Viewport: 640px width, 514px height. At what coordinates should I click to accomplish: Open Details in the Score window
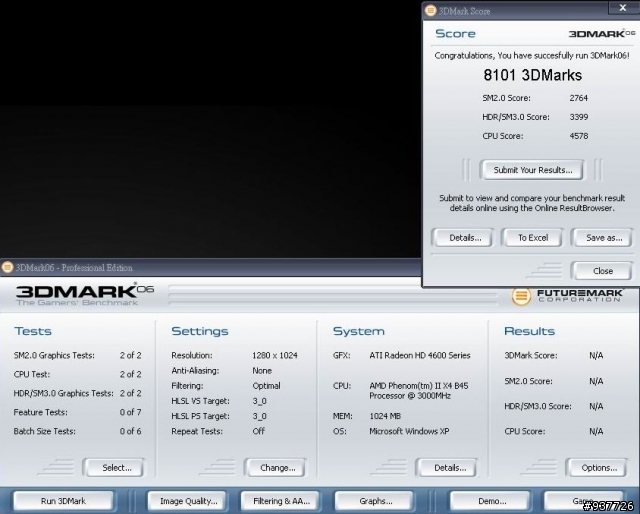463,238
